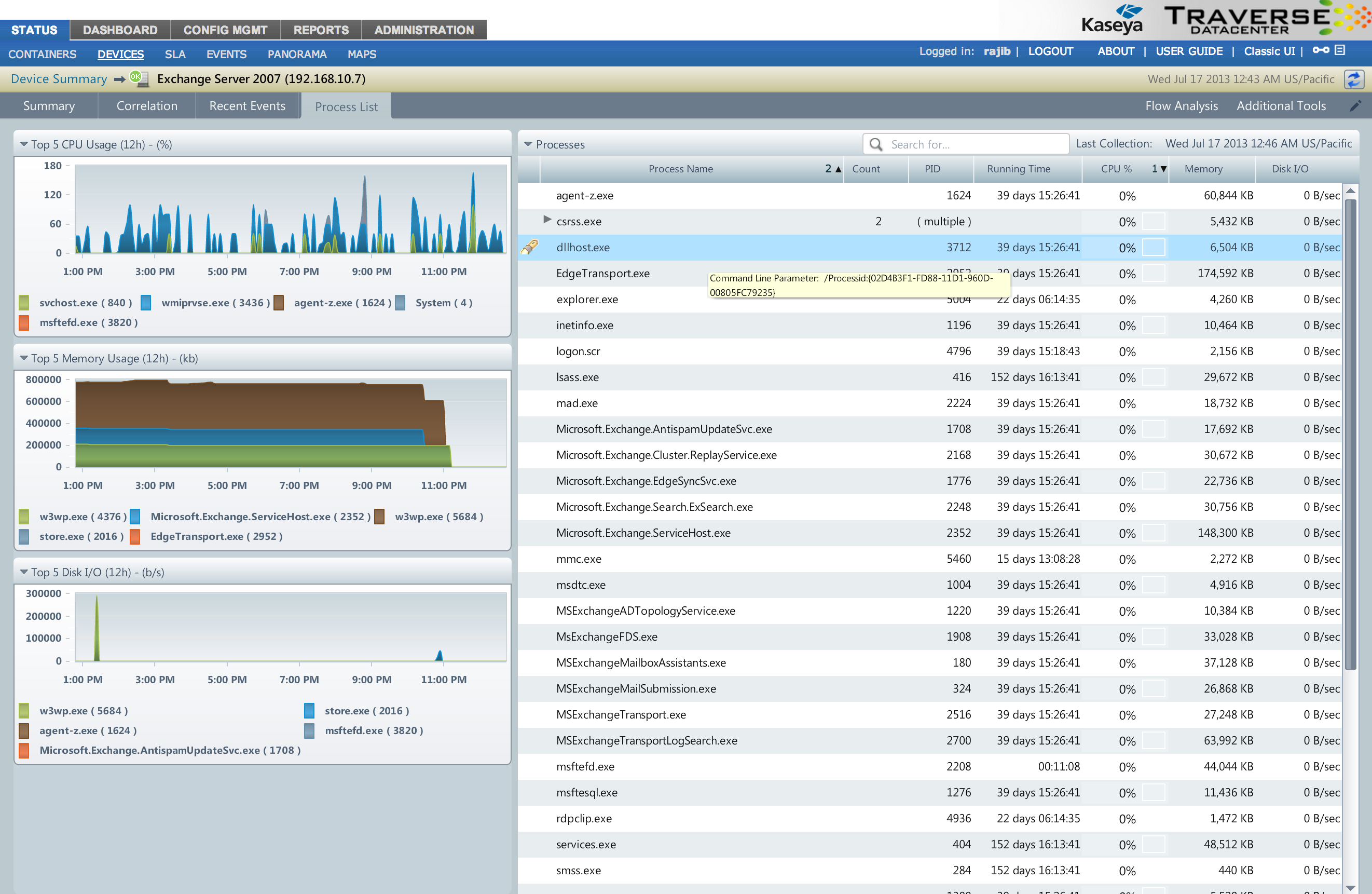Click the link-chain icon after Classic UI
1372x894 pixels.
(x=1321, y=51)
